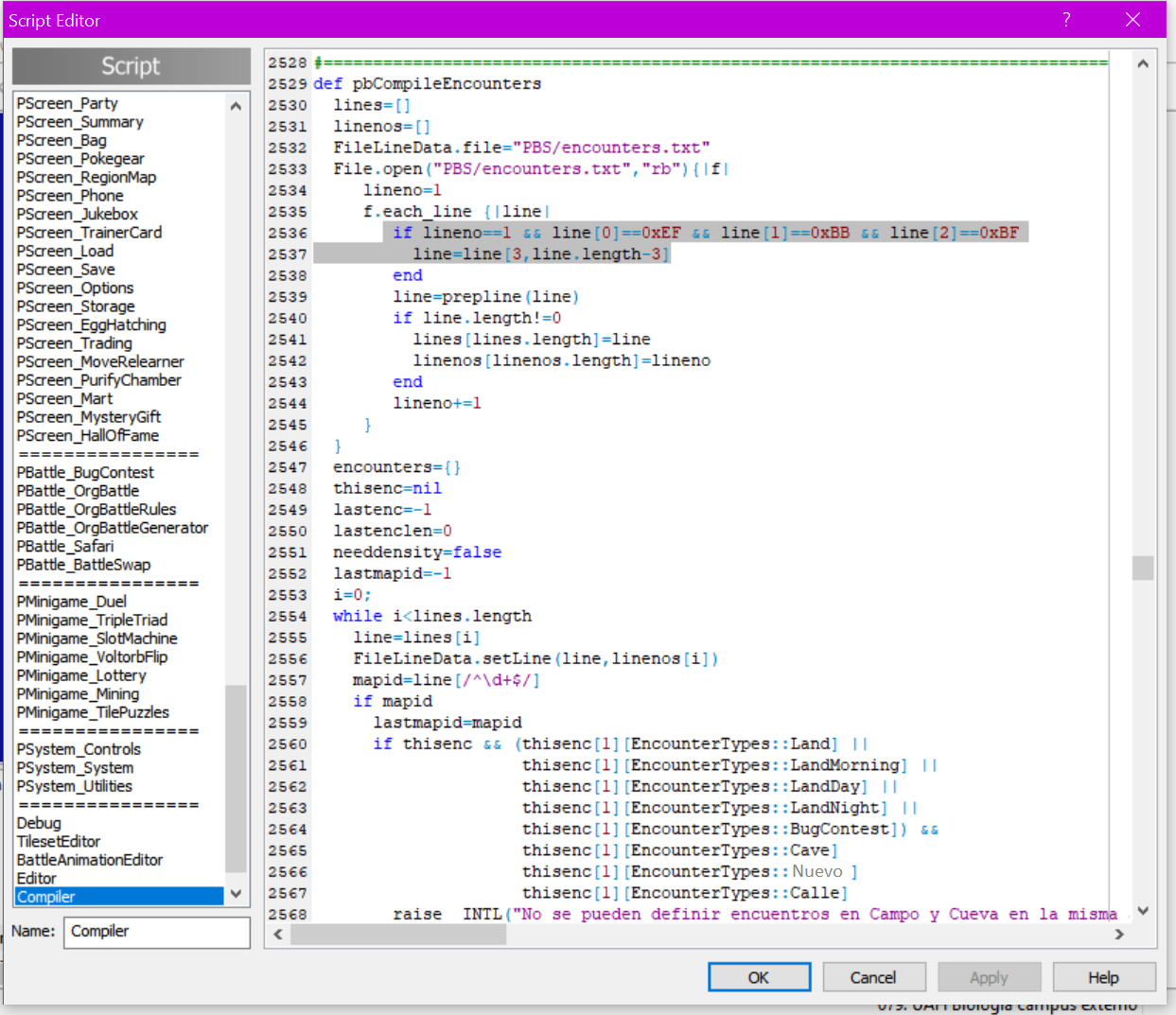The width and height of the screenshot is (1176, 1015).
Task: Click the horizontal scrollbar thumb of code editor
Action: tap(398, 935)
